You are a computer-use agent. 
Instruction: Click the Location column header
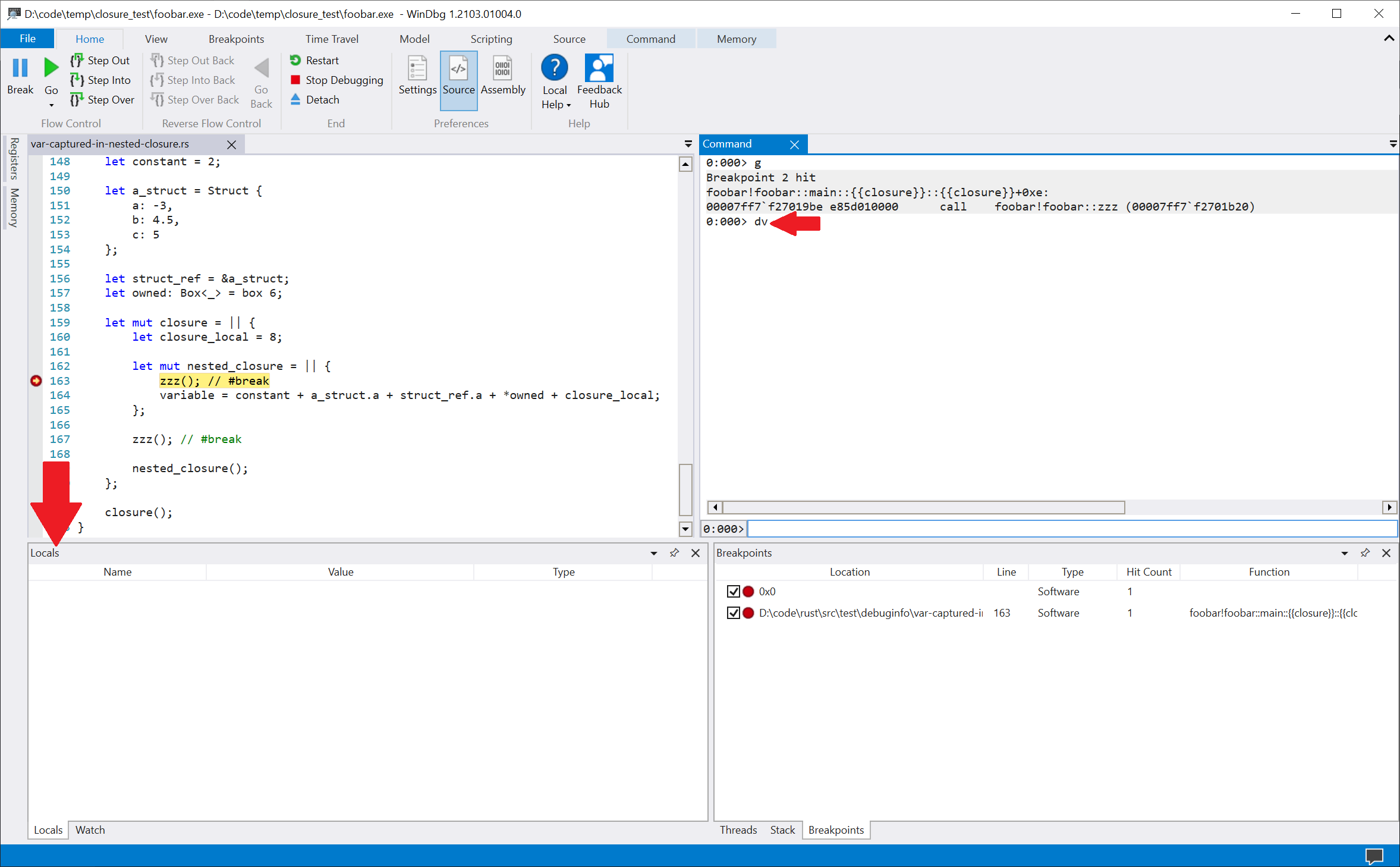pos(850,571)
